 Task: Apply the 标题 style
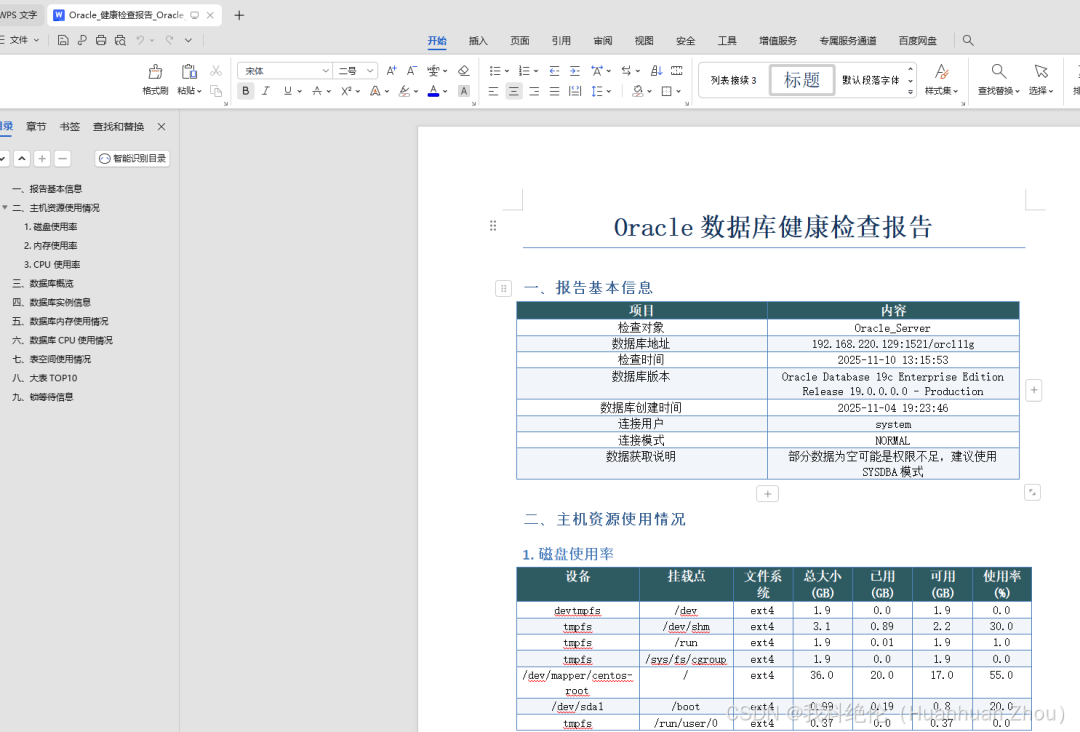pos(802,80)
